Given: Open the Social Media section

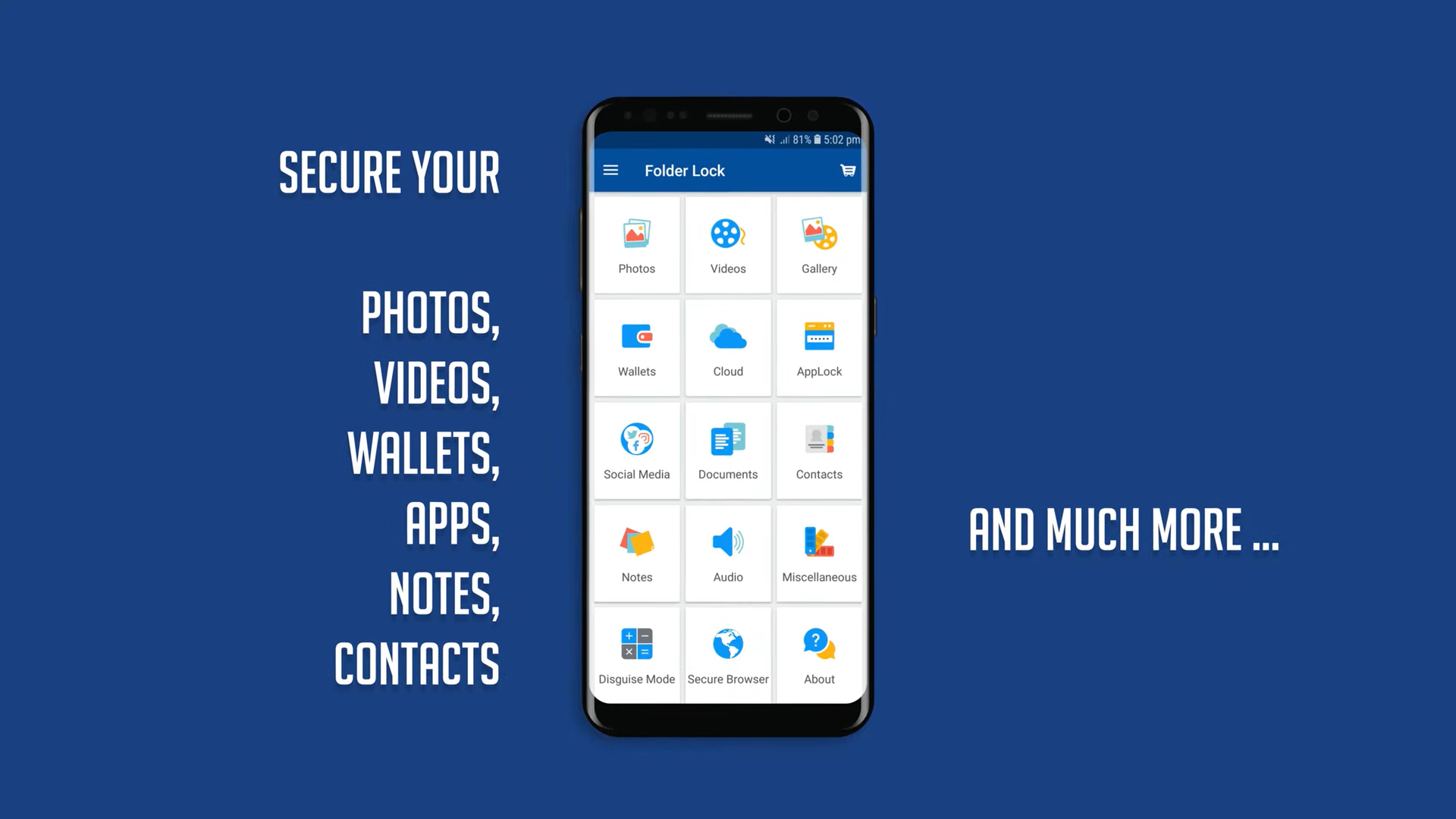Looking at the screenshot, I should click(637, 449).
